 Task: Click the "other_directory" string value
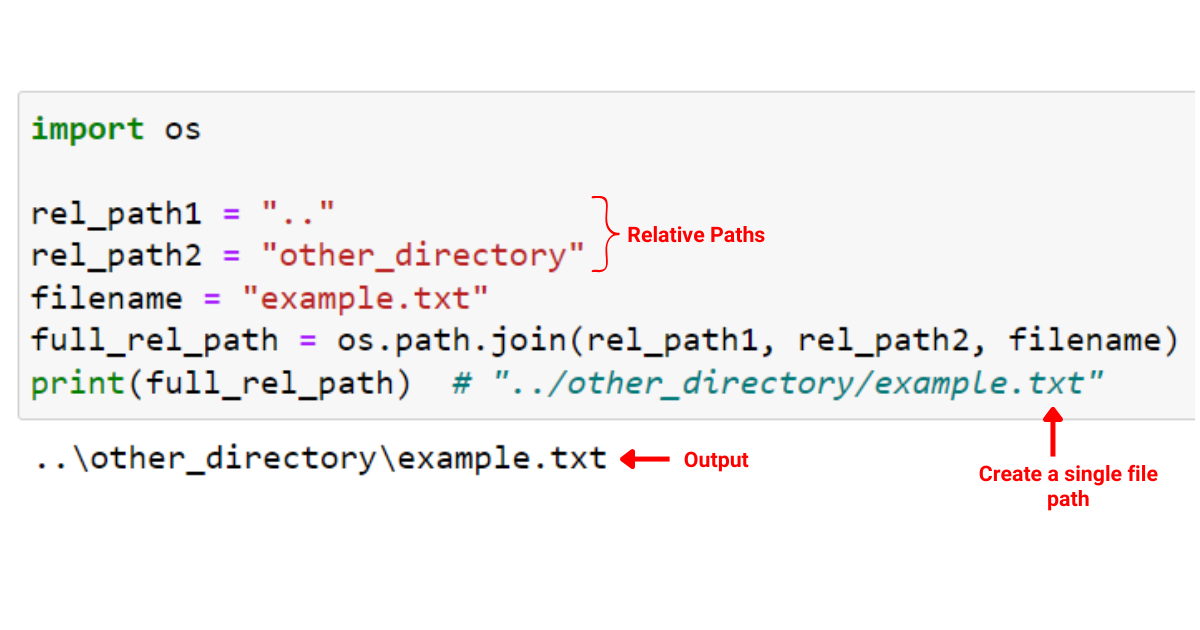[423, 255]
